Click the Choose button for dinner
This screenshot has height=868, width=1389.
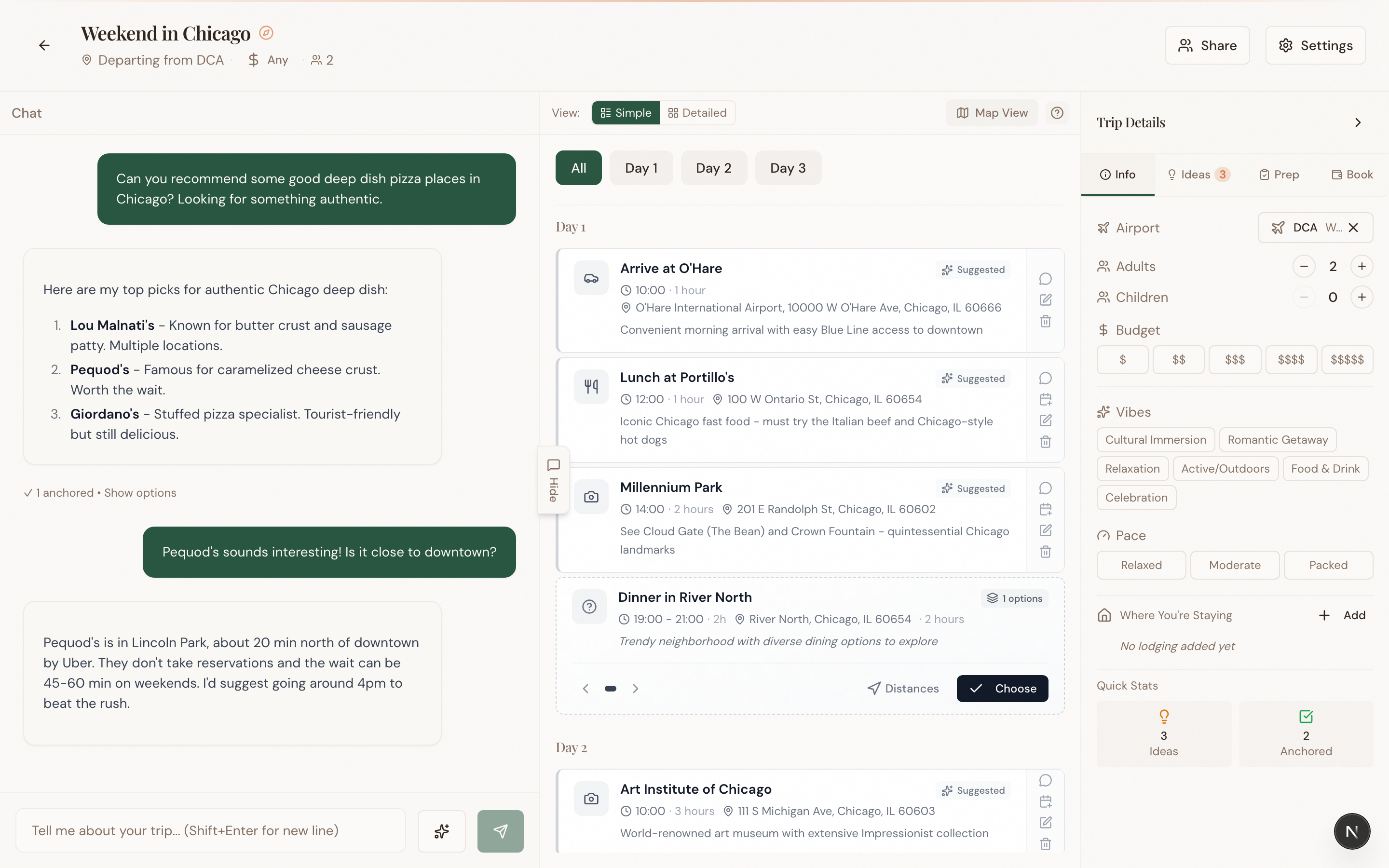(1002, 688)
